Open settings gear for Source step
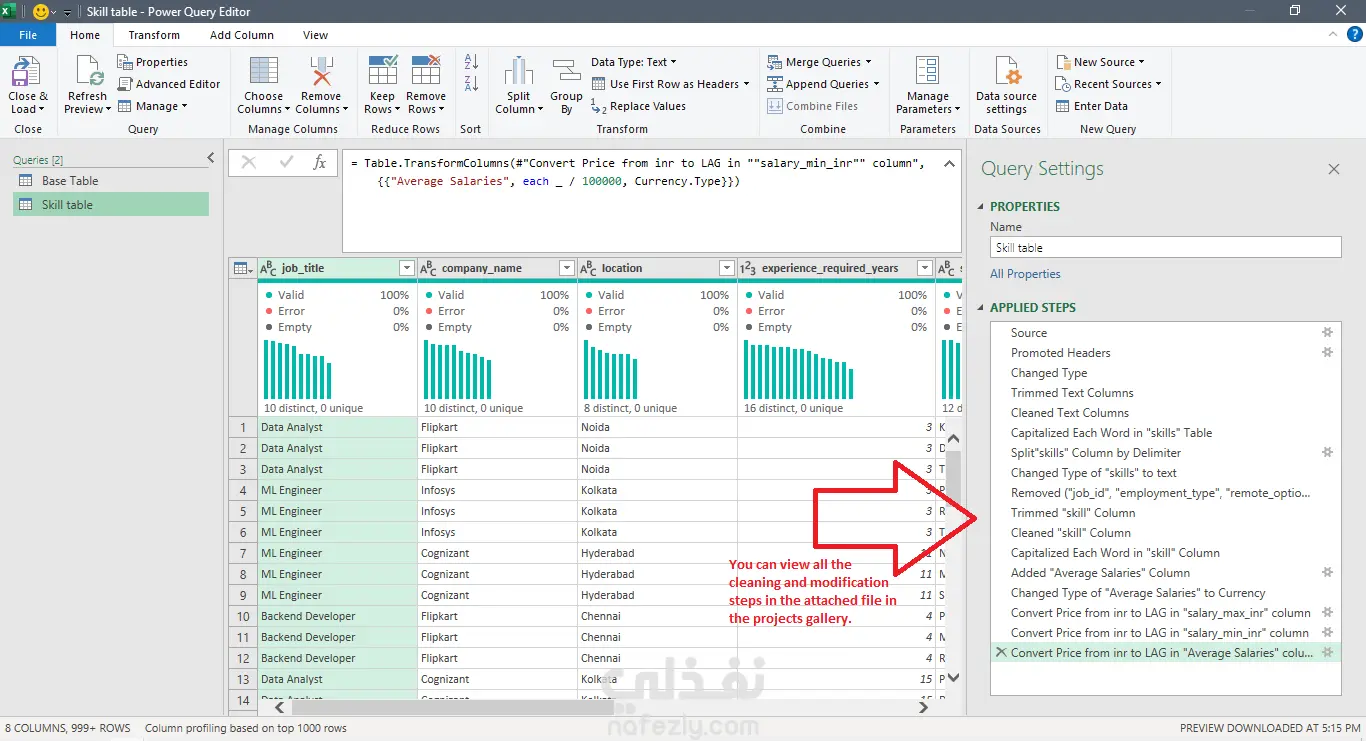1366x741 pixels. pyautogui.click(x=1328, y=332)
